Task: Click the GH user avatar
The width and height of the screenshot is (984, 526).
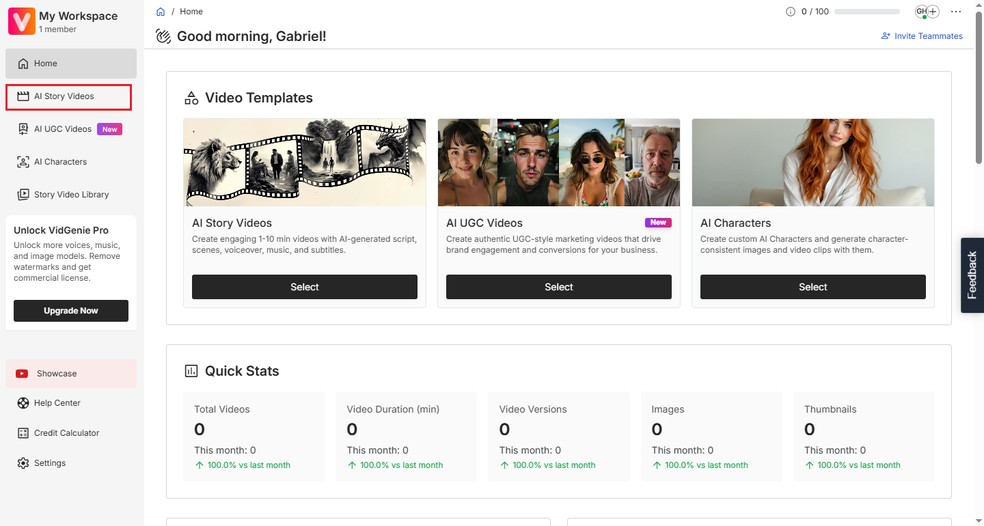Action: click(x=921, y=12)
